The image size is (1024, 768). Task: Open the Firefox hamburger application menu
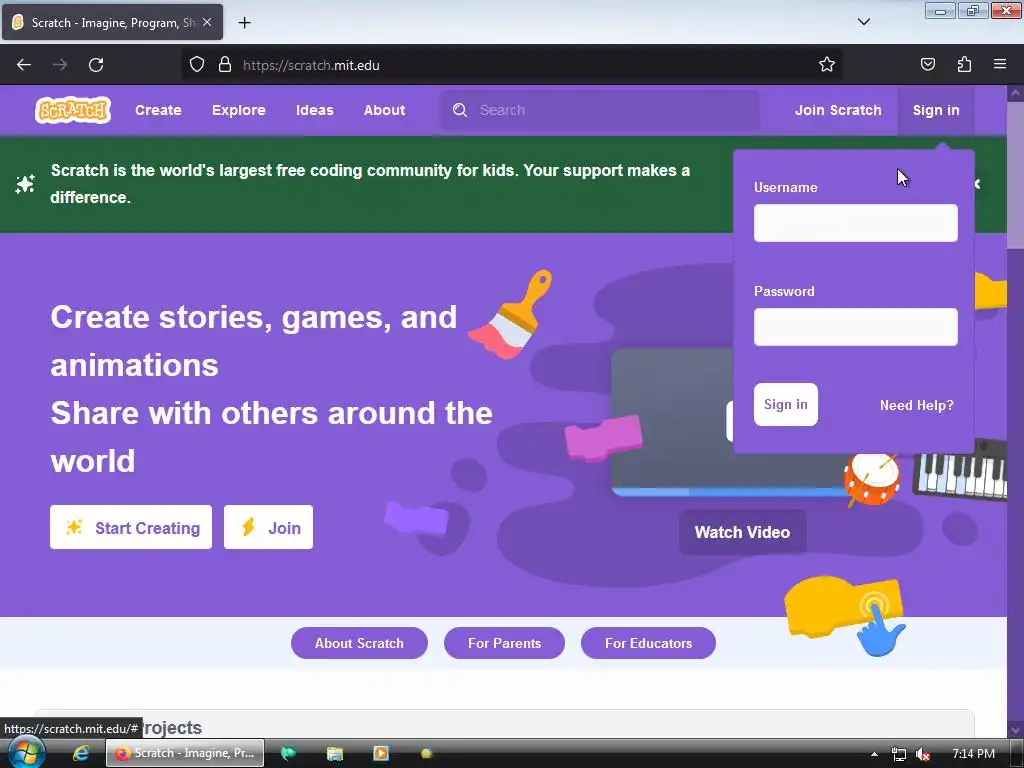[x=1000, y=64]
